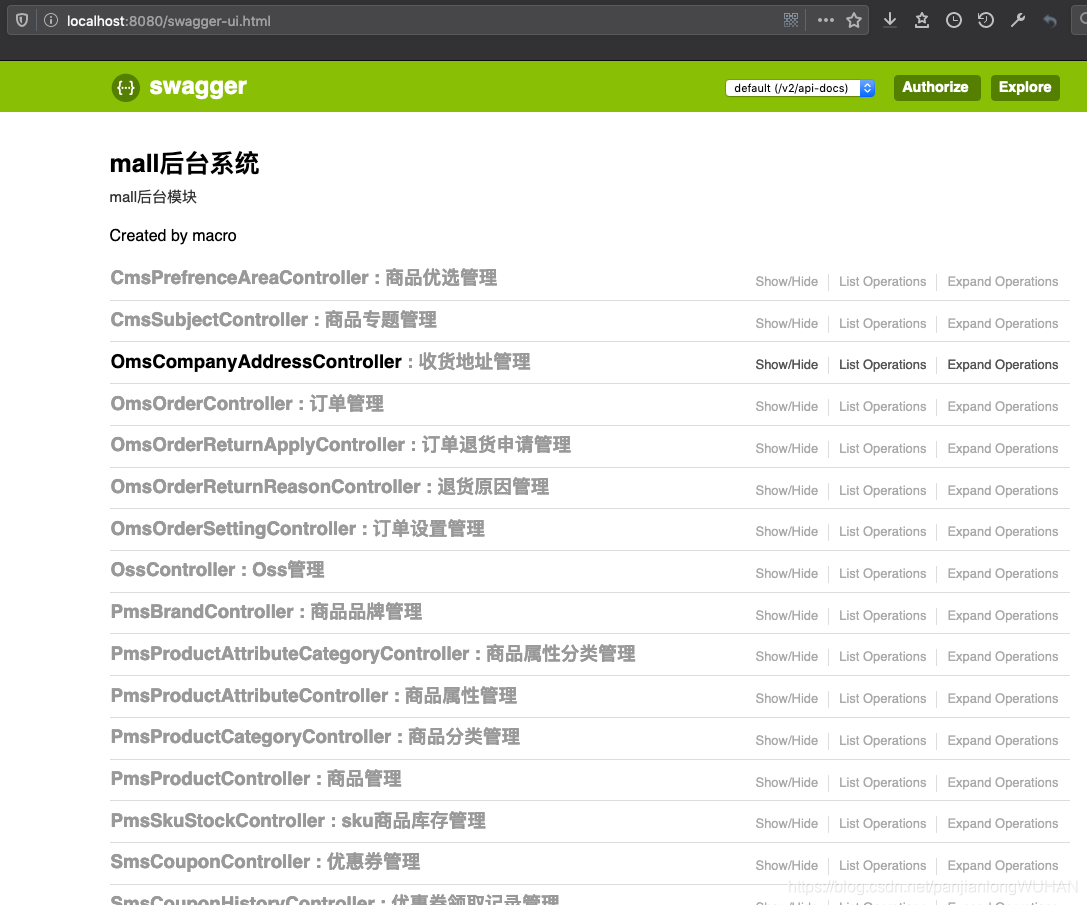Open PmsProductAttributeController heading
Screen dimensions: 1087x905
click(313, 696)
